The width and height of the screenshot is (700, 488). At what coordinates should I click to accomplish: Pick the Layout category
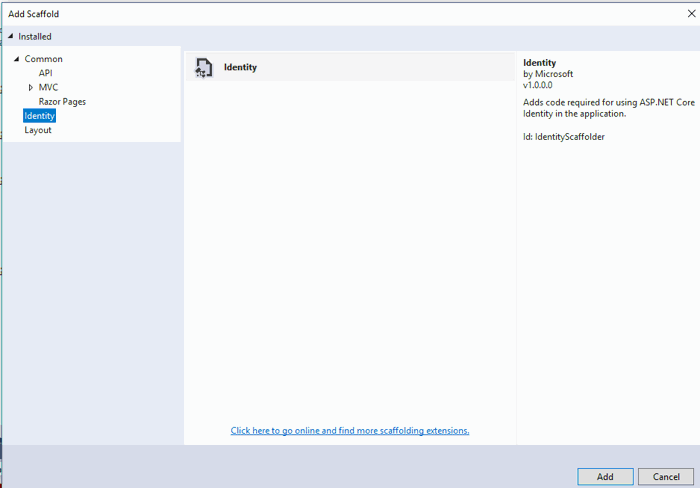pos(38,130)
